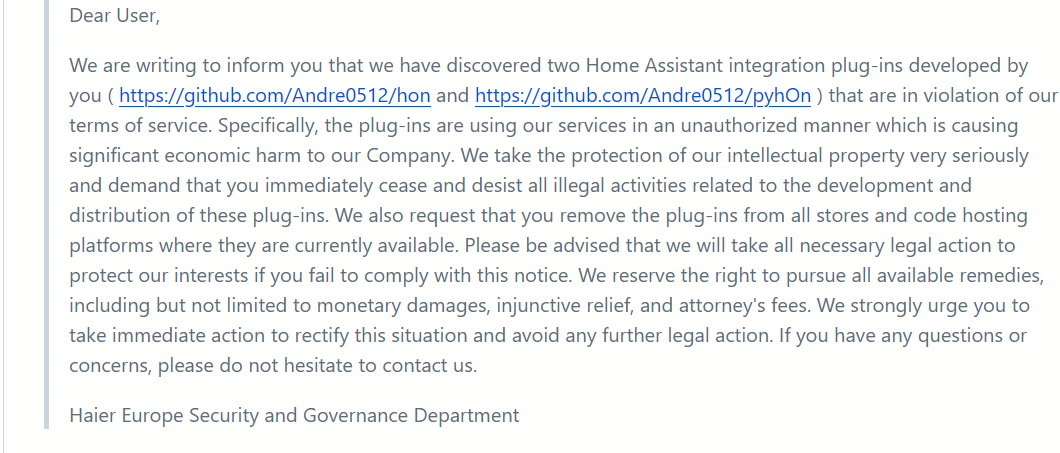Click the gray blockquote bar beside letter
Screen dimensions: 1060x453
pyautogui.click(x=47, y=214)
